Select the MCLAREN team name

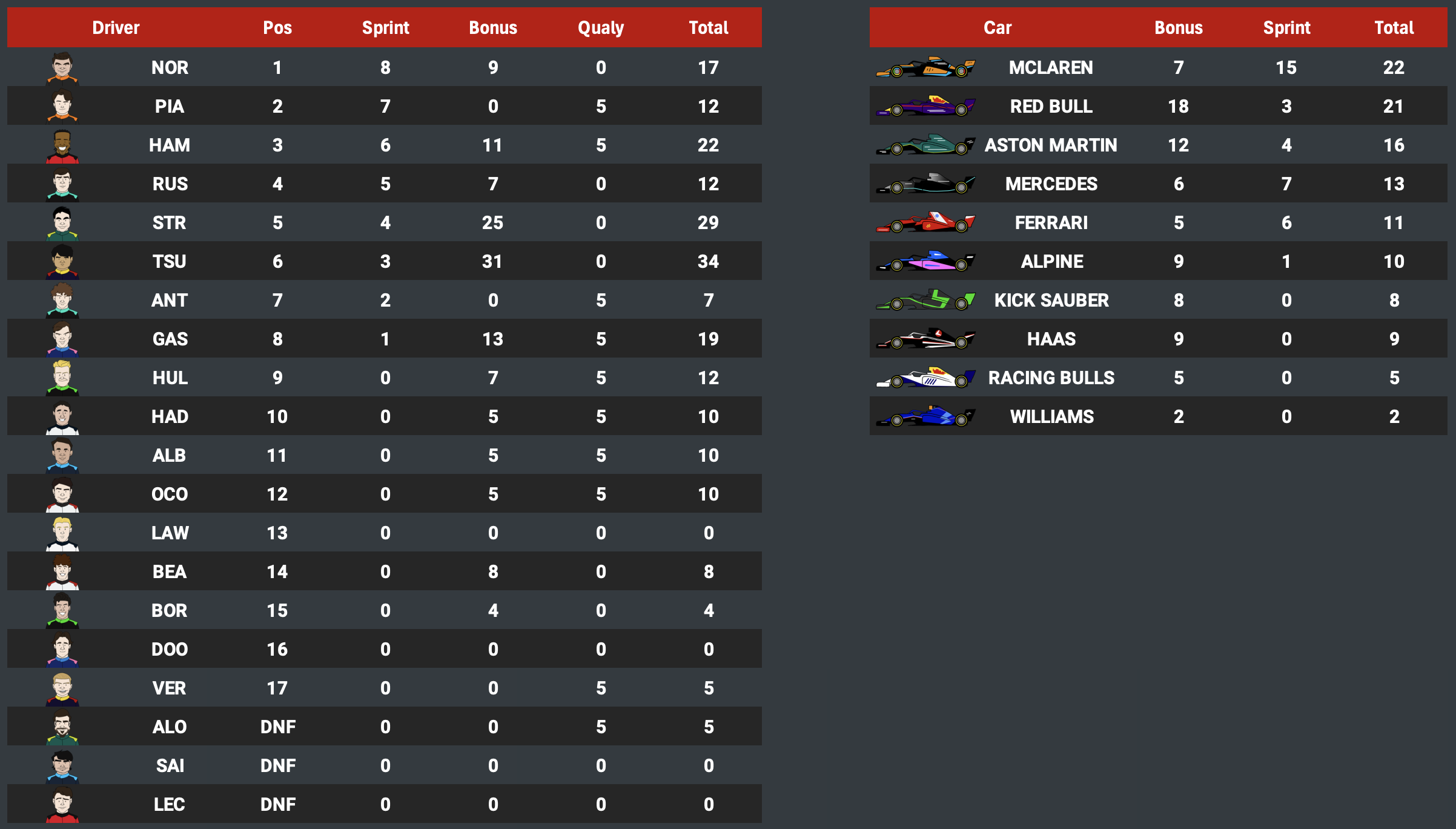point(1051,67)
